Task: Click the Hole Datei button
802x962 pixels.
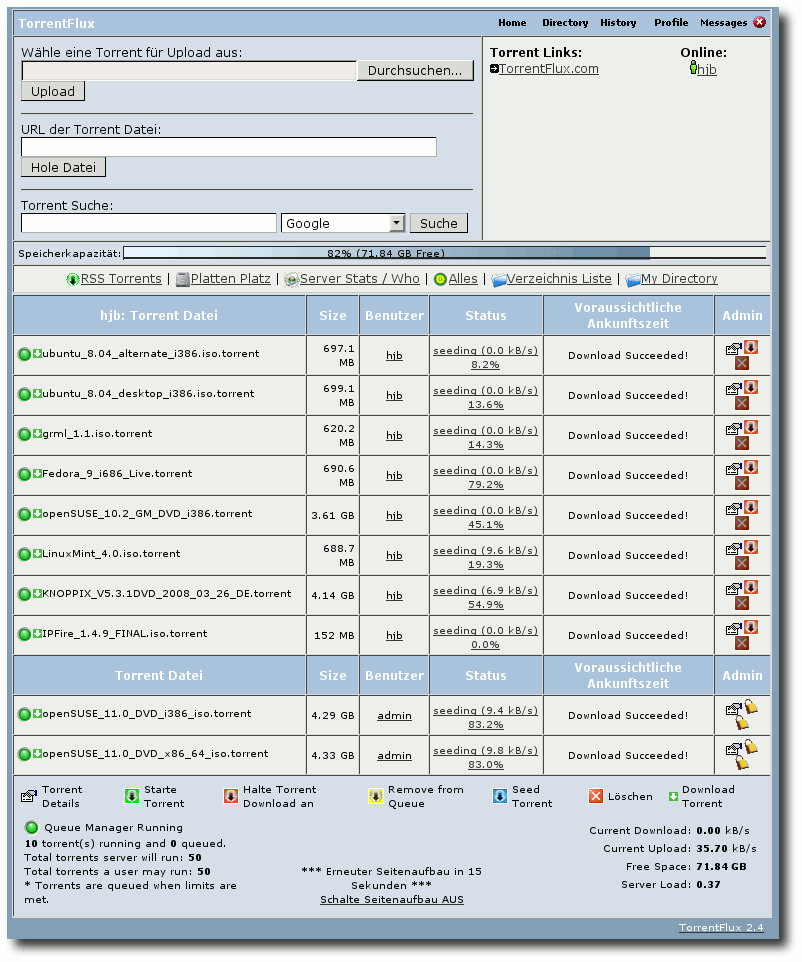Action: click(x=63, y=167)
